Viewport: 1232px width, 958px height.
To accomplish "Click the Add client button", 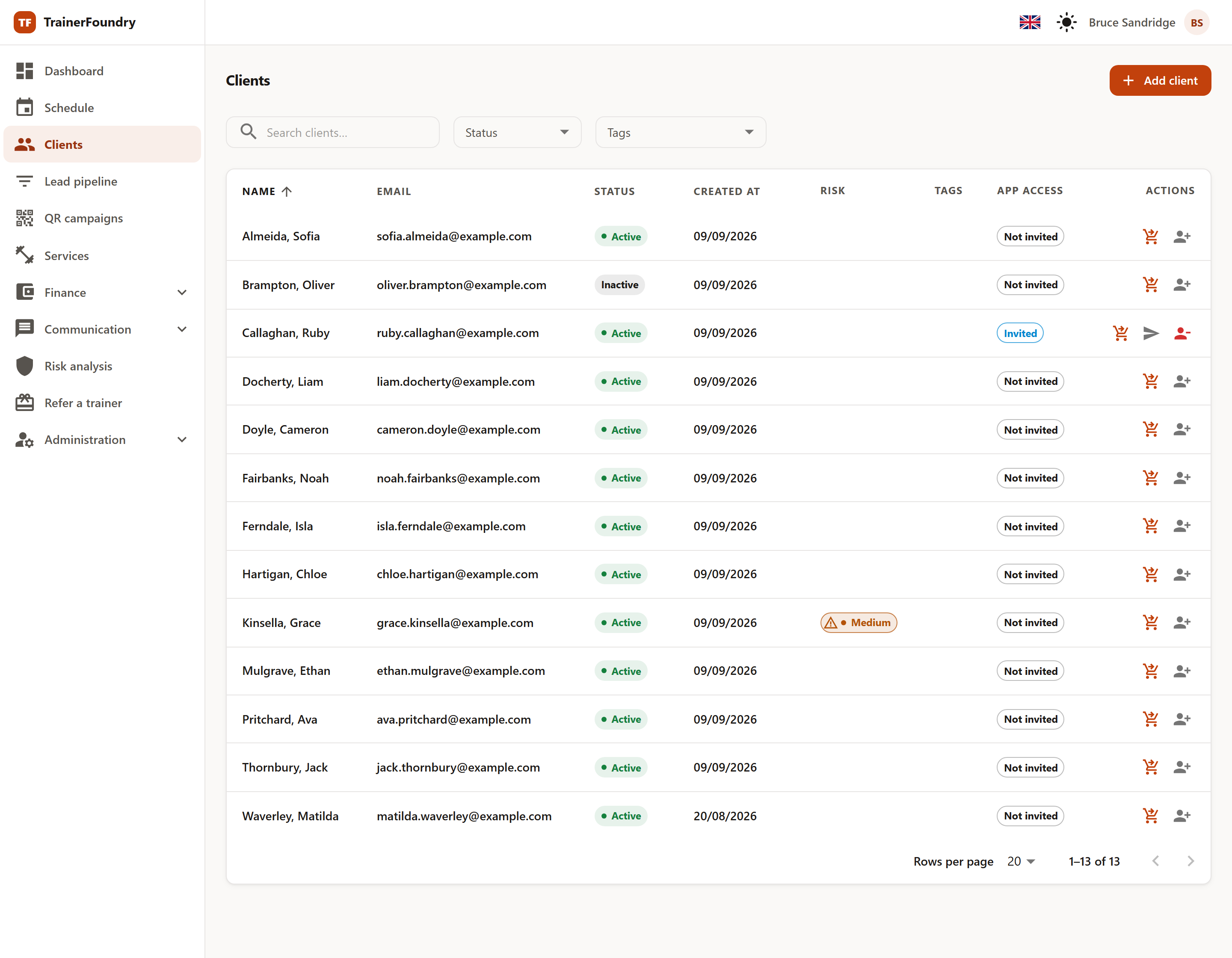I will click(1160, 81).
